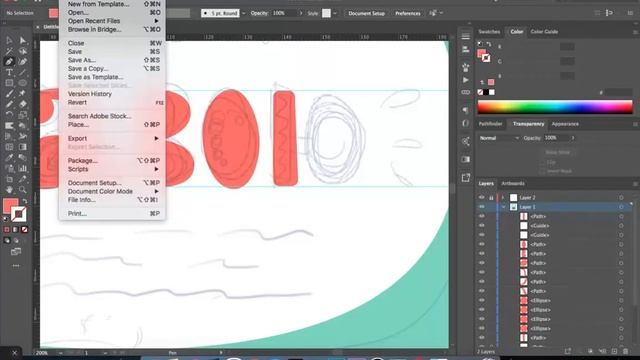Click the Swap Fill and Stroke arrow
This screenshot has width=640, height=360.
click(x=25, y=201)
